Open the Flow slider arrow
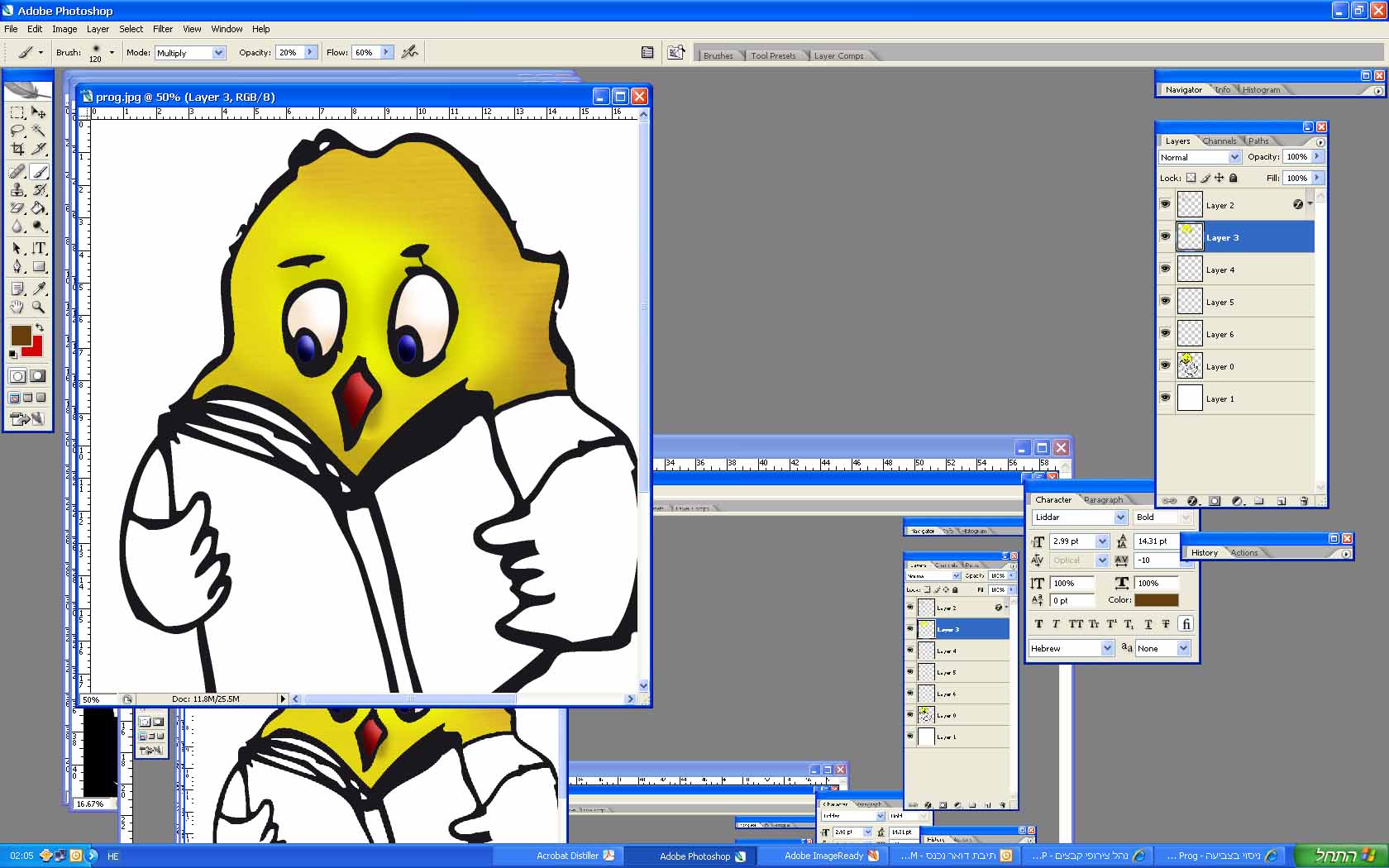Viewport: 1389px width, 868px height. [386, 52]
